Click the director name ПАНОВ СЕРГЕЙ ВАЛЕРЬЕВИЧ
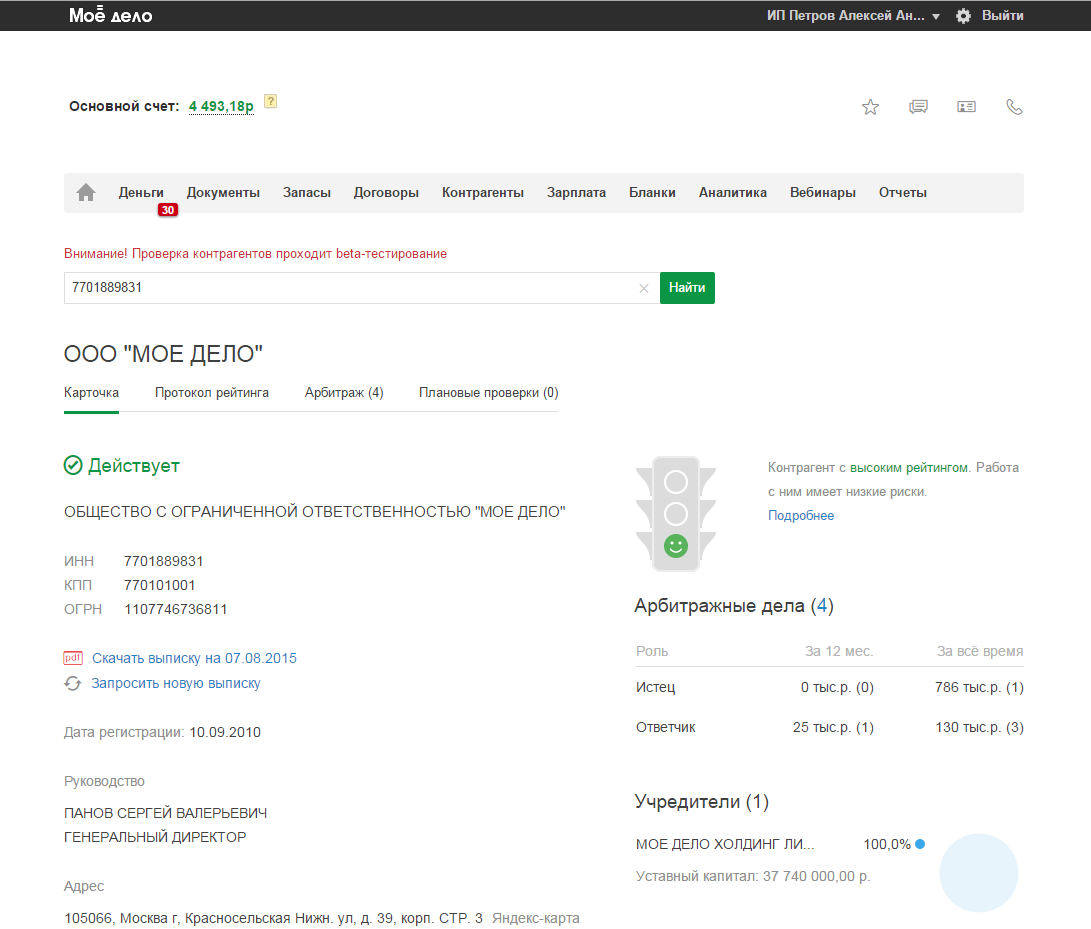Image resolution: width=1091 pixels, height=929 pixels. (x=166, y=813)
